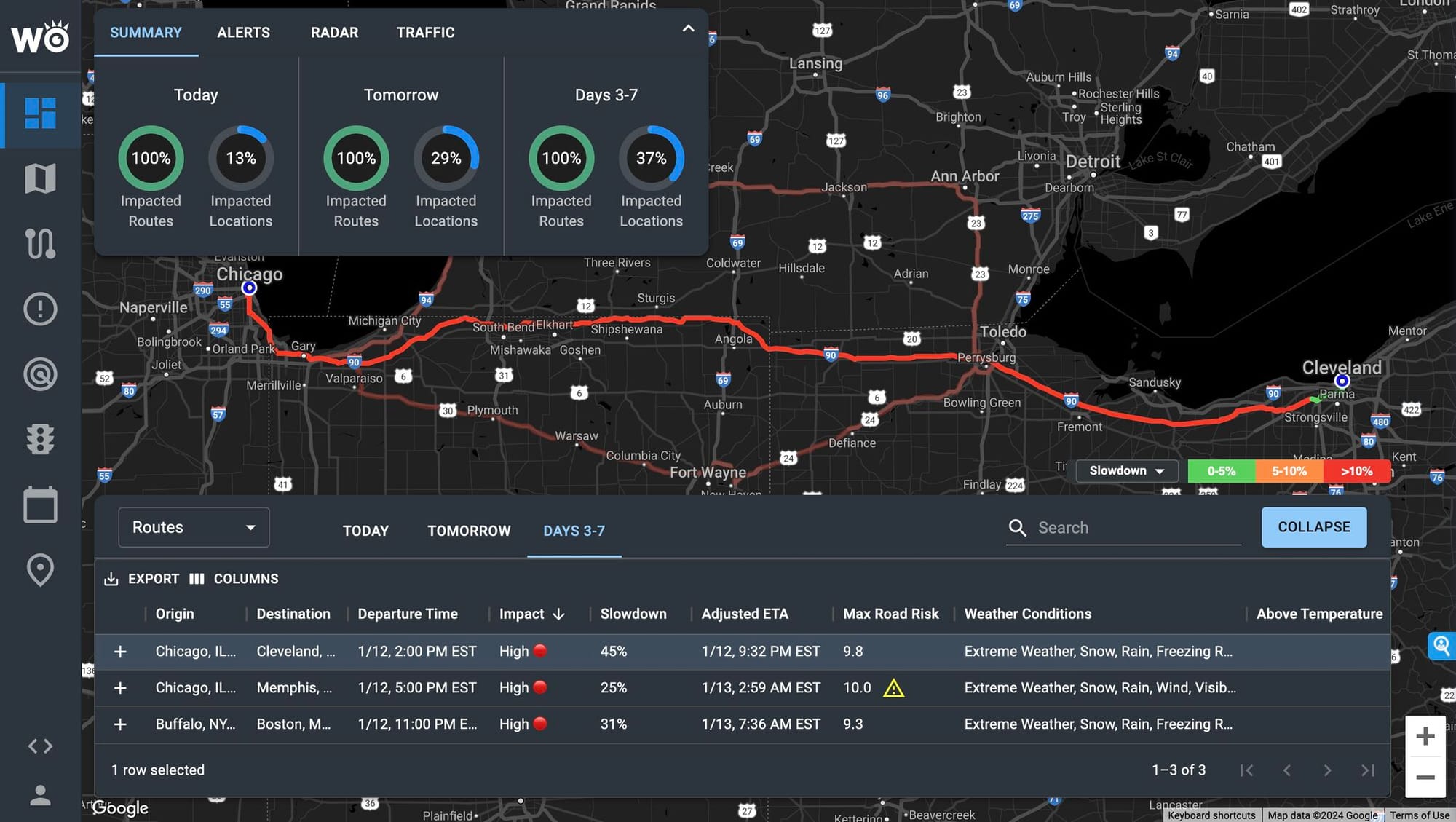Click the radar target sidebar icon

(40, 374)
